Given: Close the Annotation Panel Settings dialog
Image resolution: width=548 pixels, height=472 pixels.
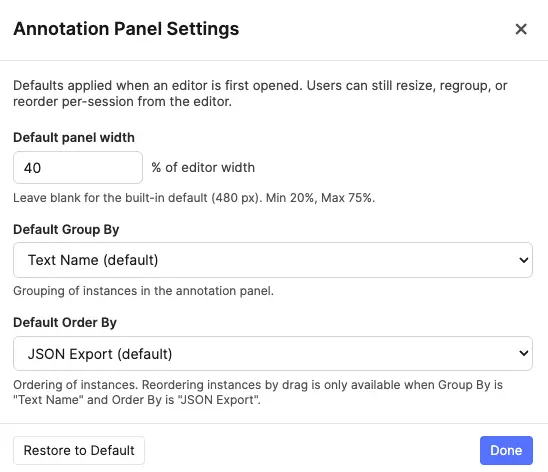Looking at the screenshot, I should coord(521,29).
